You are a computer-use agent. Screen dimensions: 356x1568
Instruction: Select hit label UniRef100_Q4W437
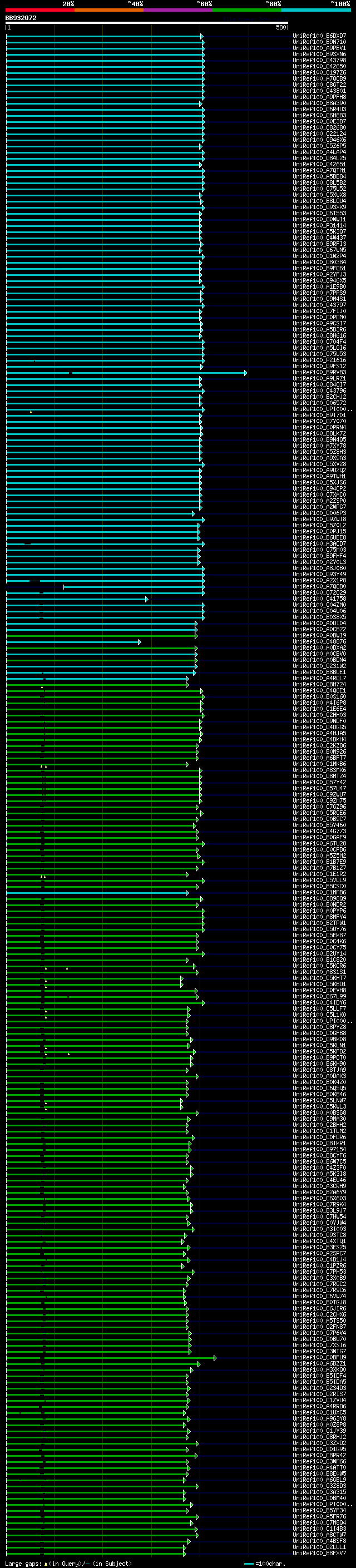[x=319, y=238]
